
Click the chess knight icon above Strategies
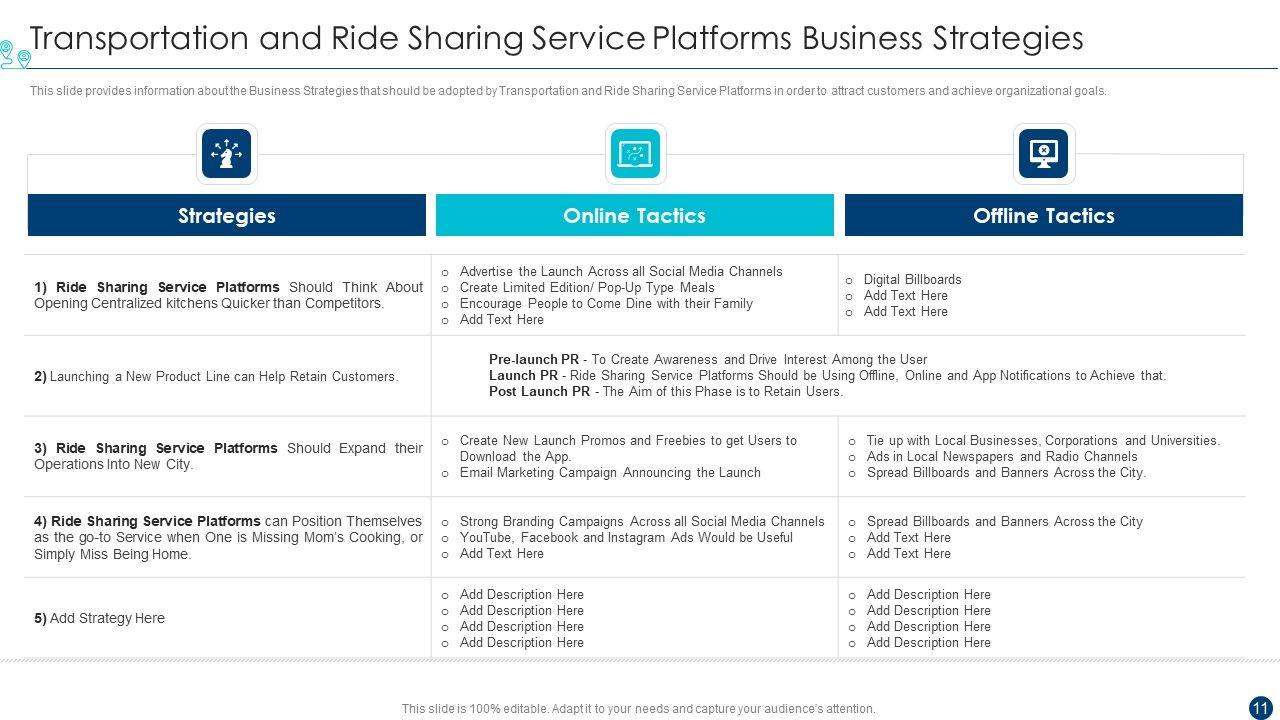point(227,154)
